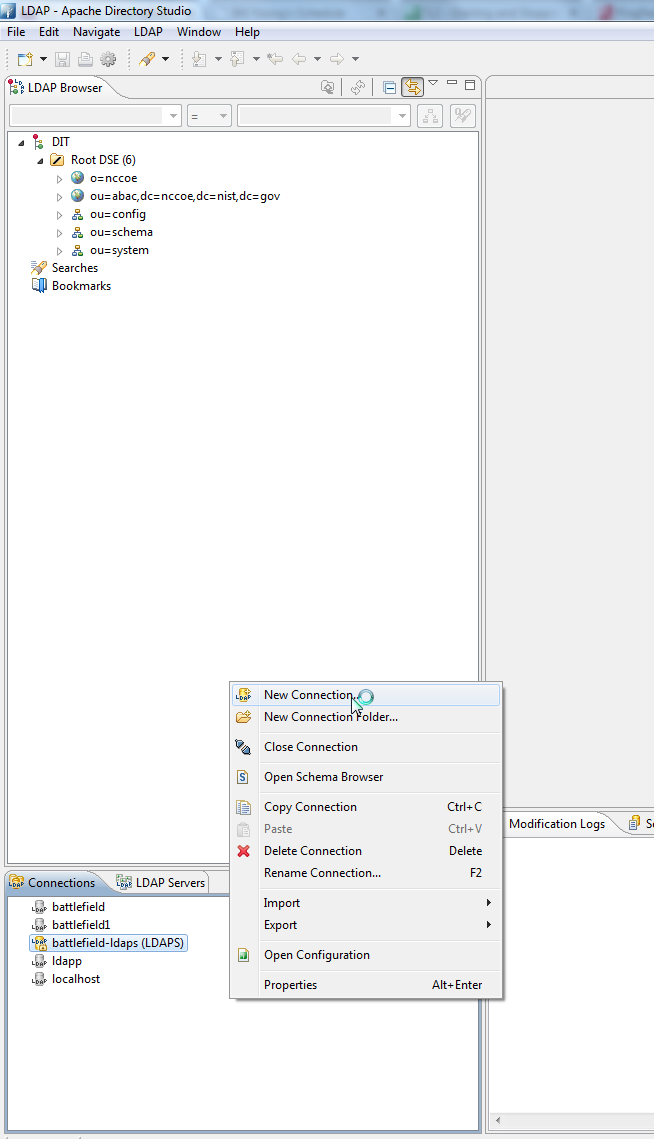Expand ou=abac,dc=nccoe,dc=nist,dc=gov entry

[x=60, y=197]
